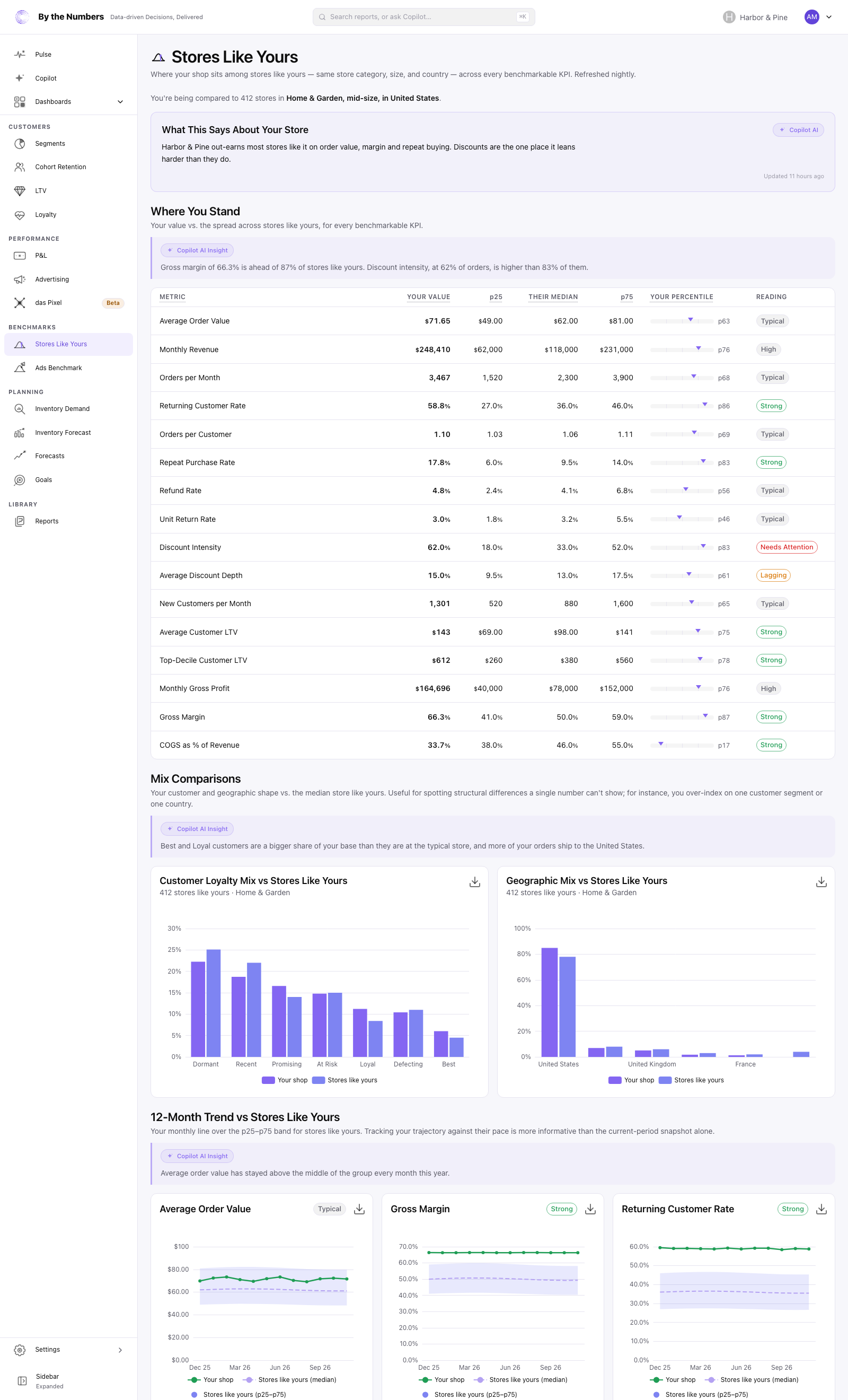This screenshot has height=1400, width=848.
Task: Expand the Settings arrow
Action: [120, 1350]
